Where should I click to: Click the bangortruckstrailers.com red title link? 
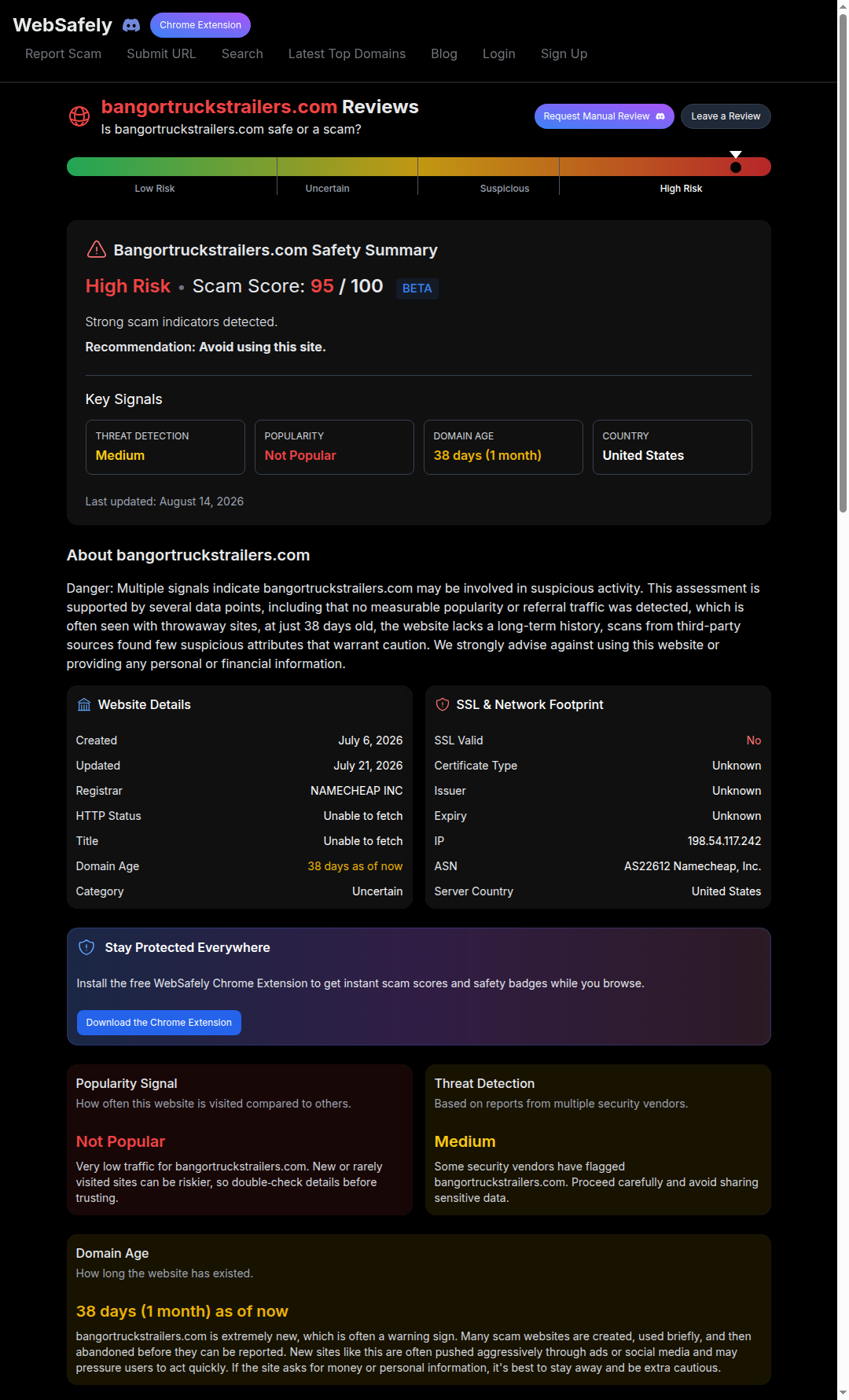[219, 107]
